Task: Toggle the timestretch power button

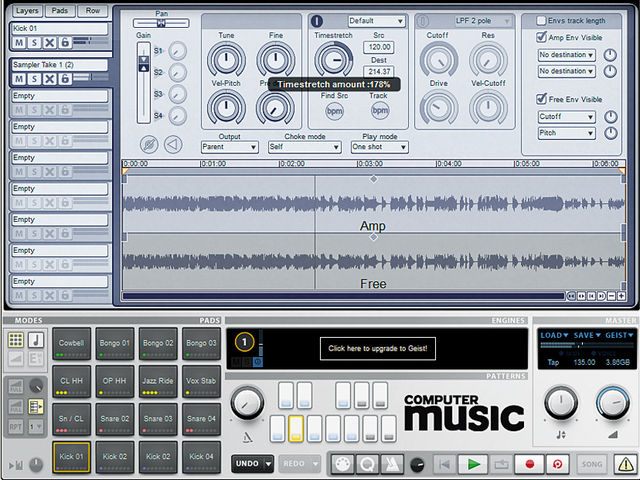Action: [317, 21]
